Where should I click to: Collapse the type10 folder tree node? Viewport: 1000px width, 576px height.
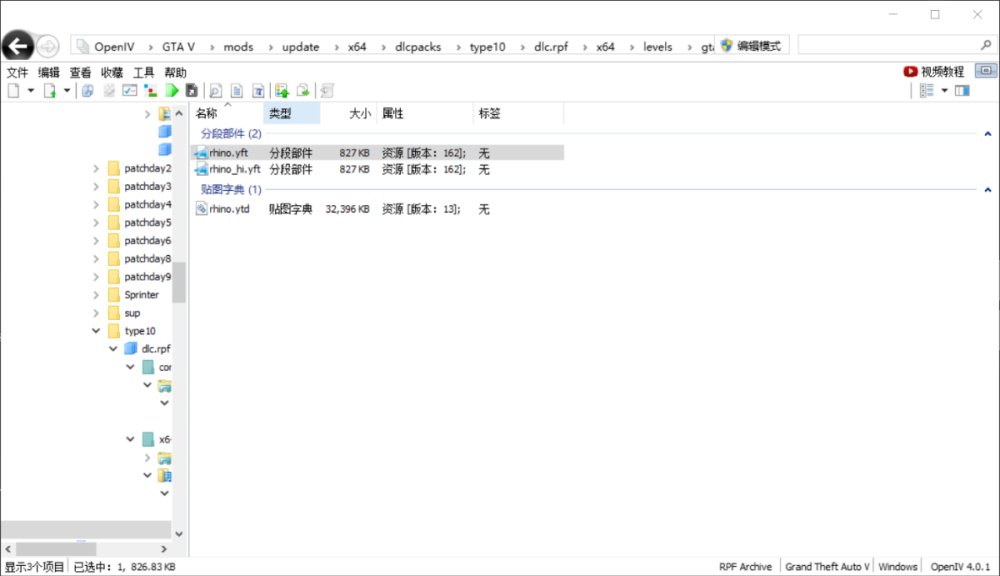pyautogui.click(x=96, y=331)
